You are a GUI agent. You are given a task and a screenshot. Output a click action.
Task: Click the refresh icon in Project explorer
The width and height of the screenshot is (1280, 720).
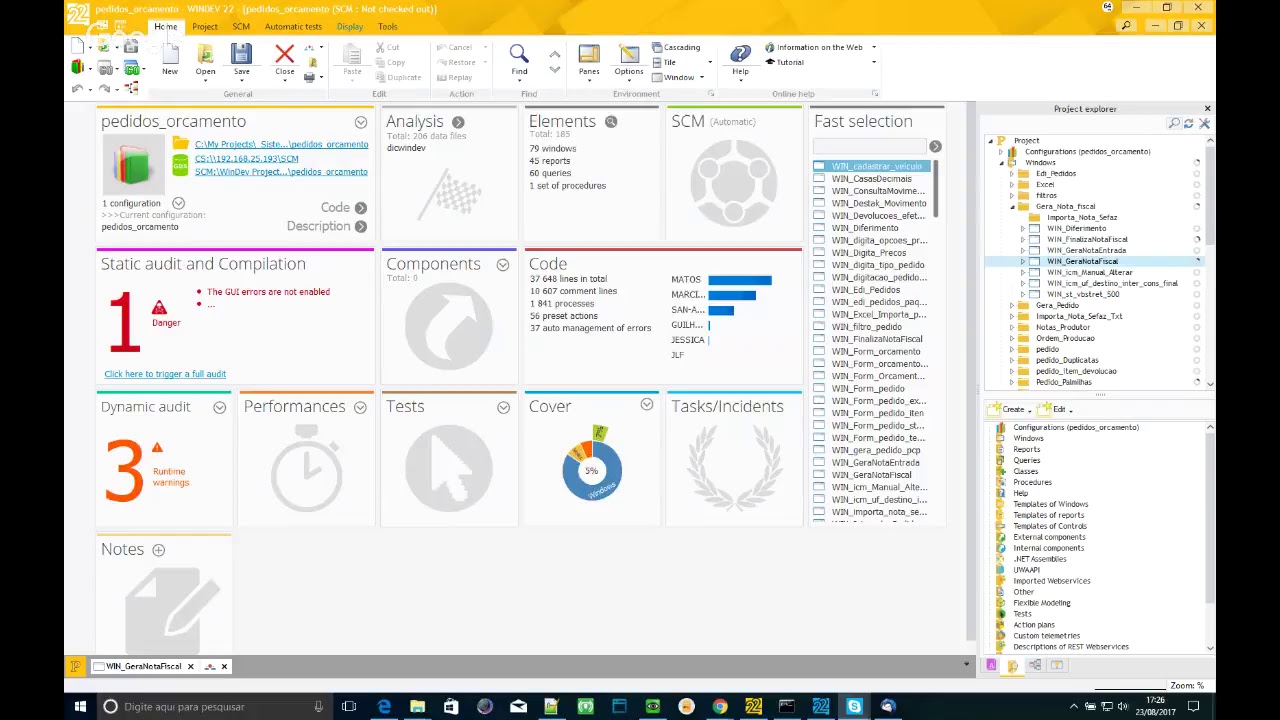coord(1188,123)
